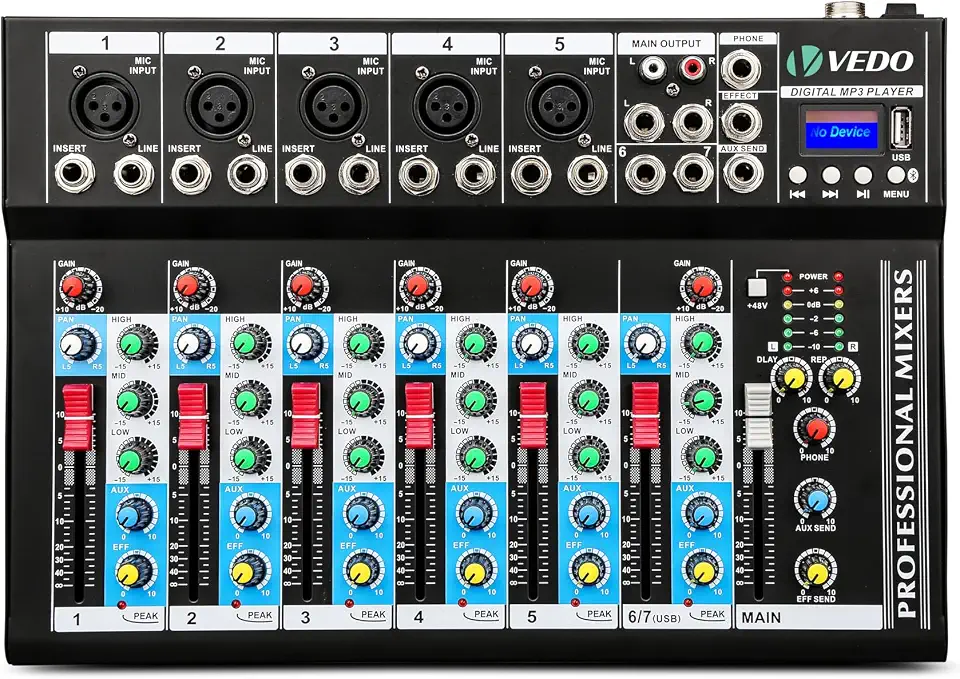Viewport: 960px width, 679px height.
Task: Click channel 2 red fader cap
Action: click(x=193, y=416)
